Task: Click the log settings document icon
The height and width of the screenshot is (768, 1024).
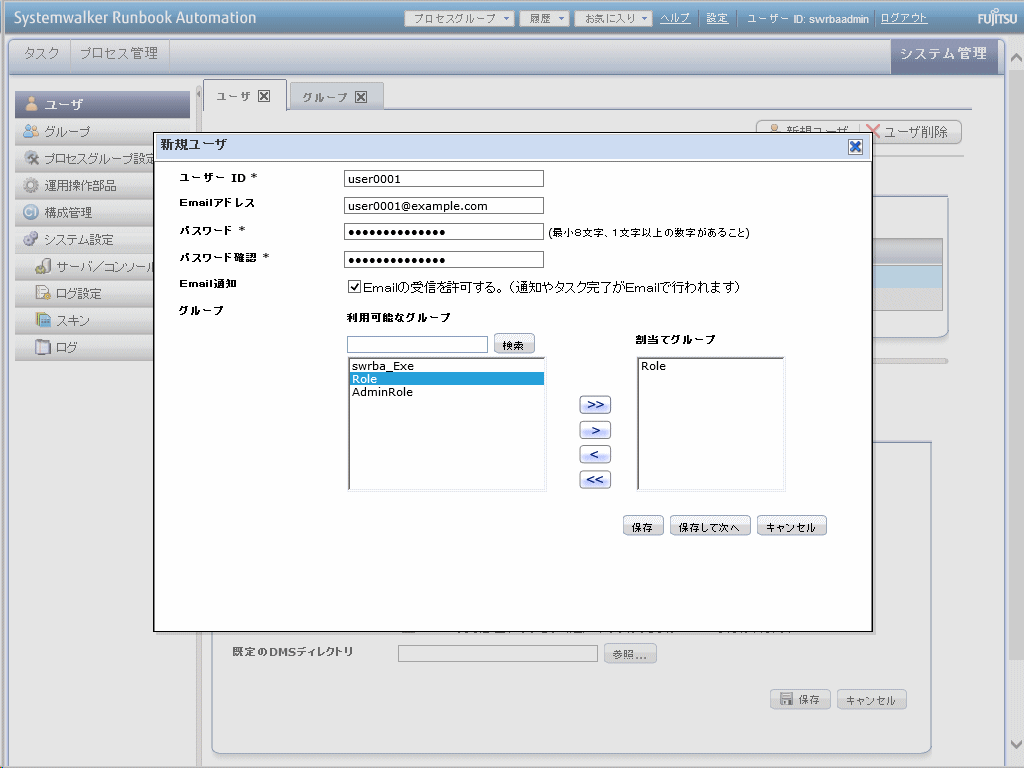Action: pos(43,293)
